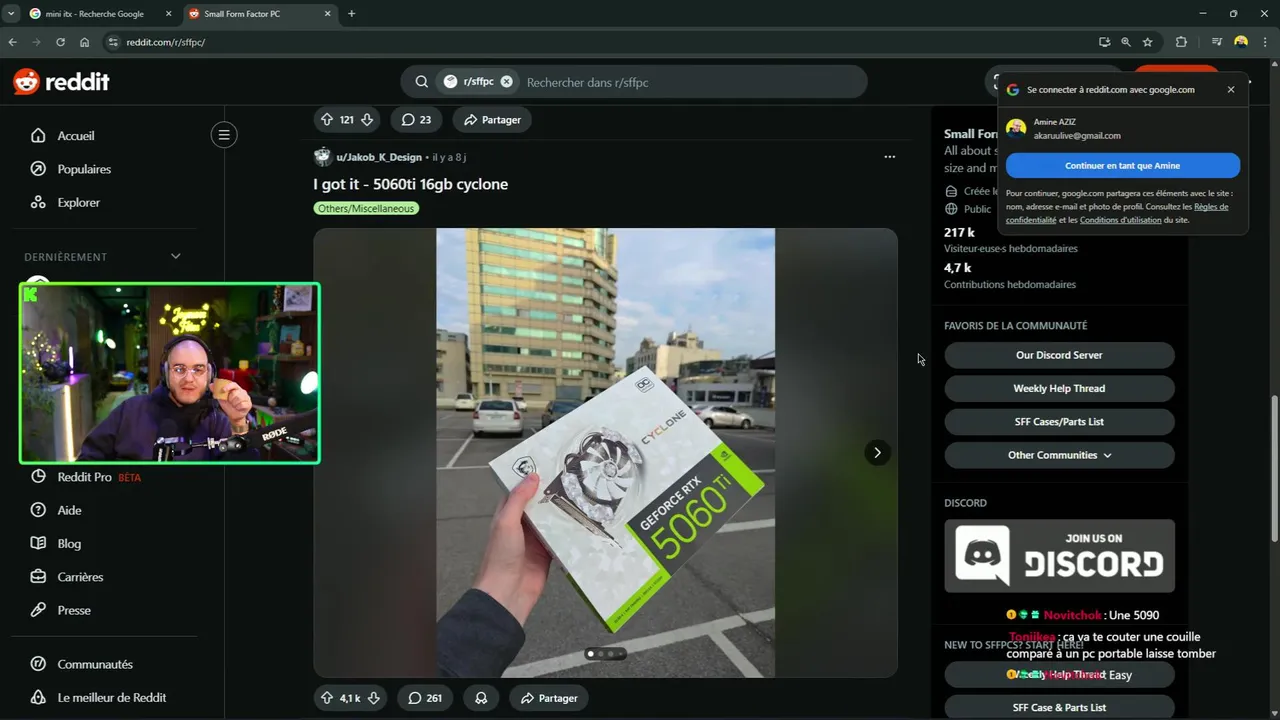Screen dimensions: 1280x720
Task: Close the Google sign-in popup
Action: coord(1231,89)
